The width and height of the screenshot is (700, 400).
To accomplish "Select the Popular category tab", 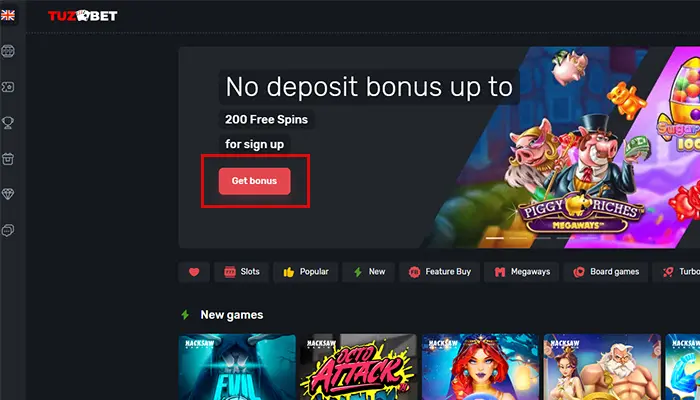I will 305,272.
